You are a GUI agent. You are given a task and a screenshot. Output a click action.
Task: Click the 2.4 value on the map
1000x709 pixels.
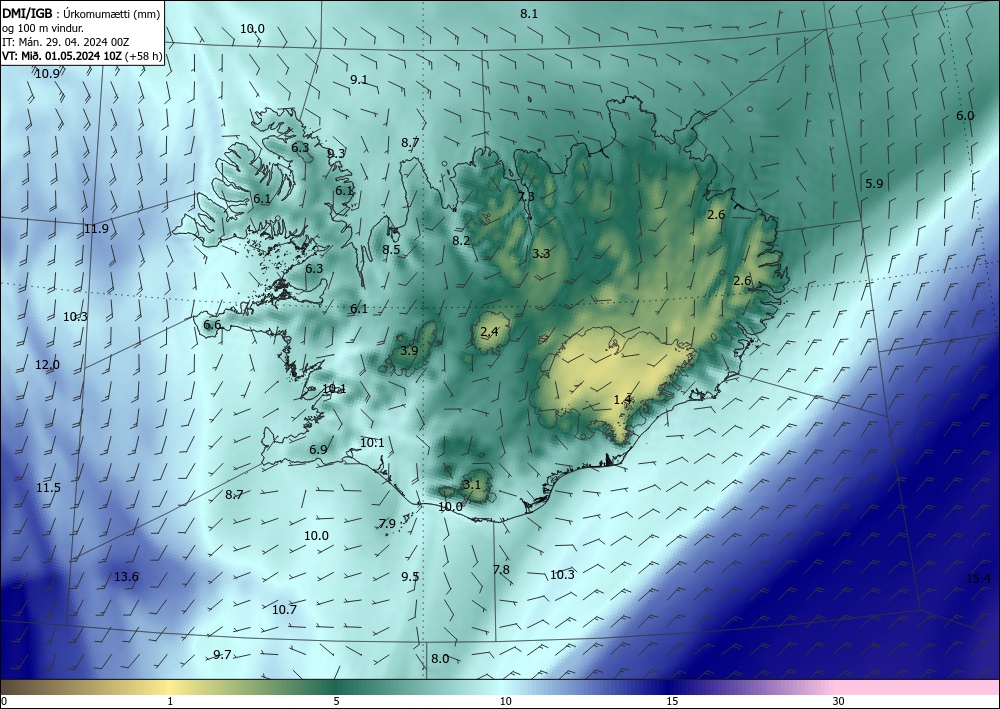(489, 332)
